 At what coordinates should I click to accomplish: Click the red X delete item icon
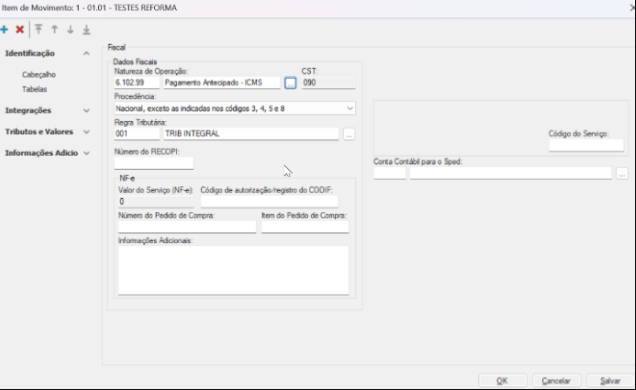click(19, 30)
